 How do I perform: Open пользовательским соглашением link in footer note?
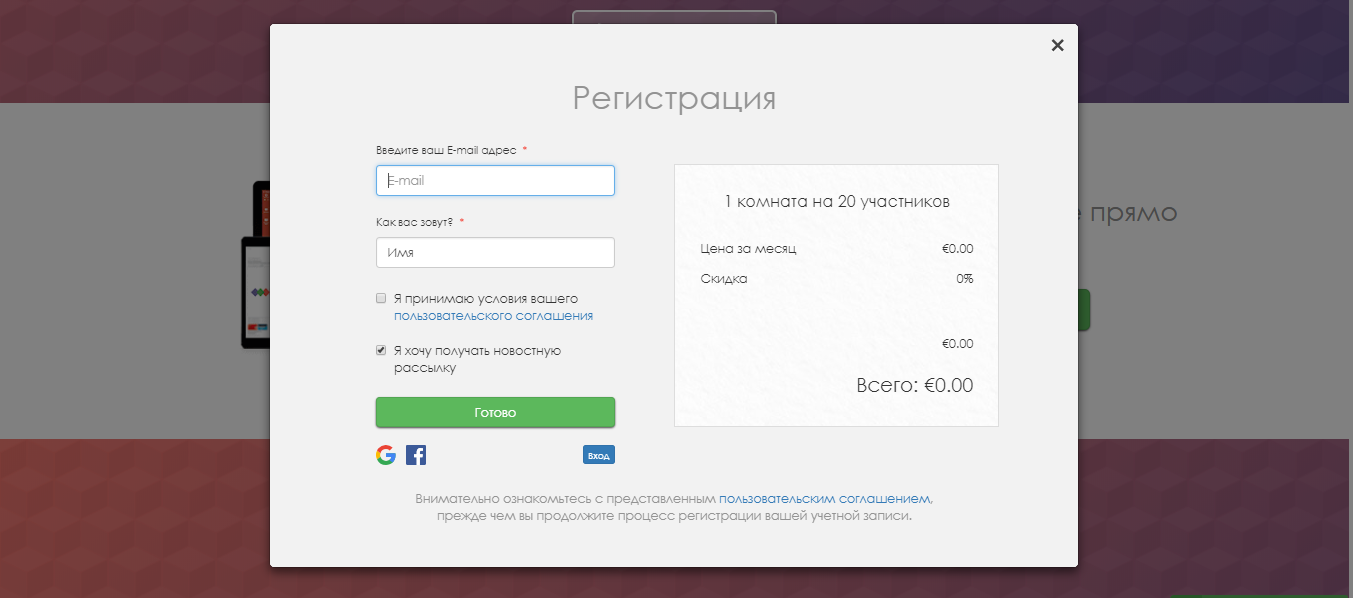point(824,498)
